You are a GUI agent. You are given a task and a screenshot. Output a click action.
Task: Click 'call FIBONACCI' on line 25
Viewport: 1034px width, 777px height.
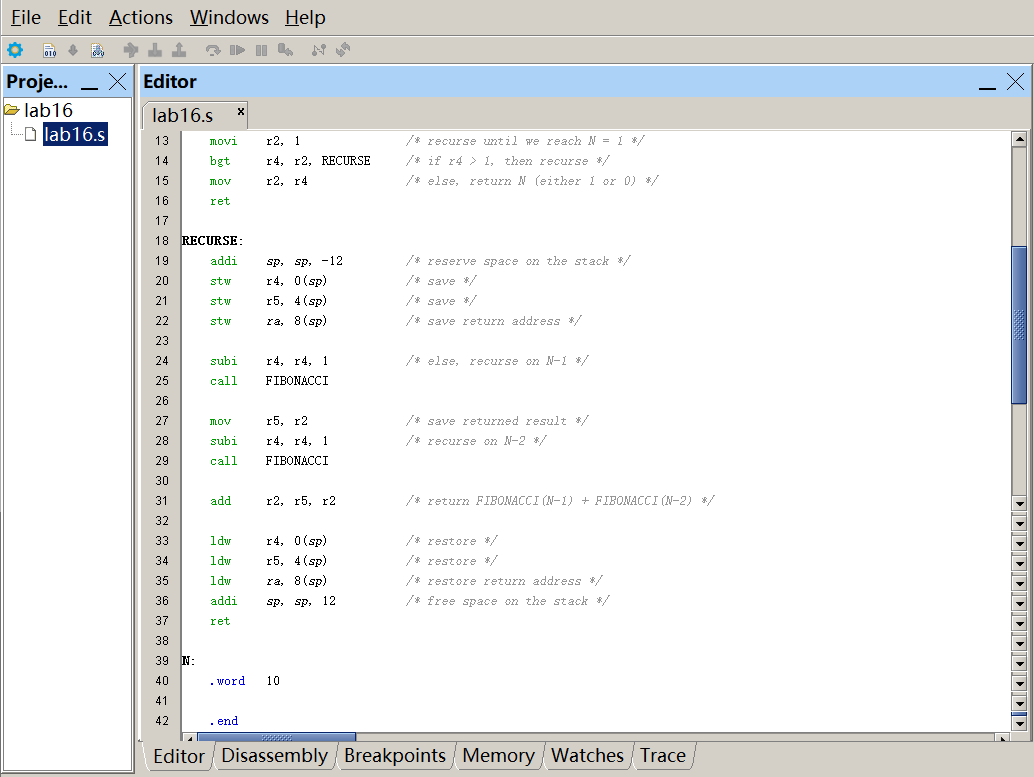pyautogui.click(x=269, y=381)
